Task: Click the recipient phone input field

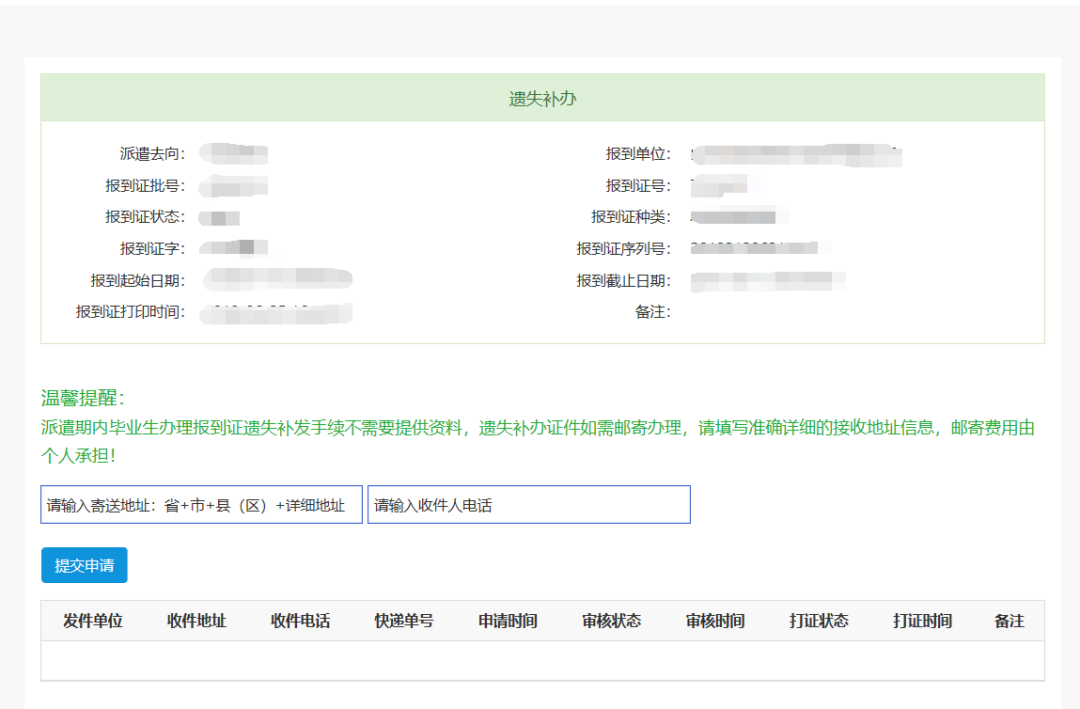Action: click(x=529, y=504)
